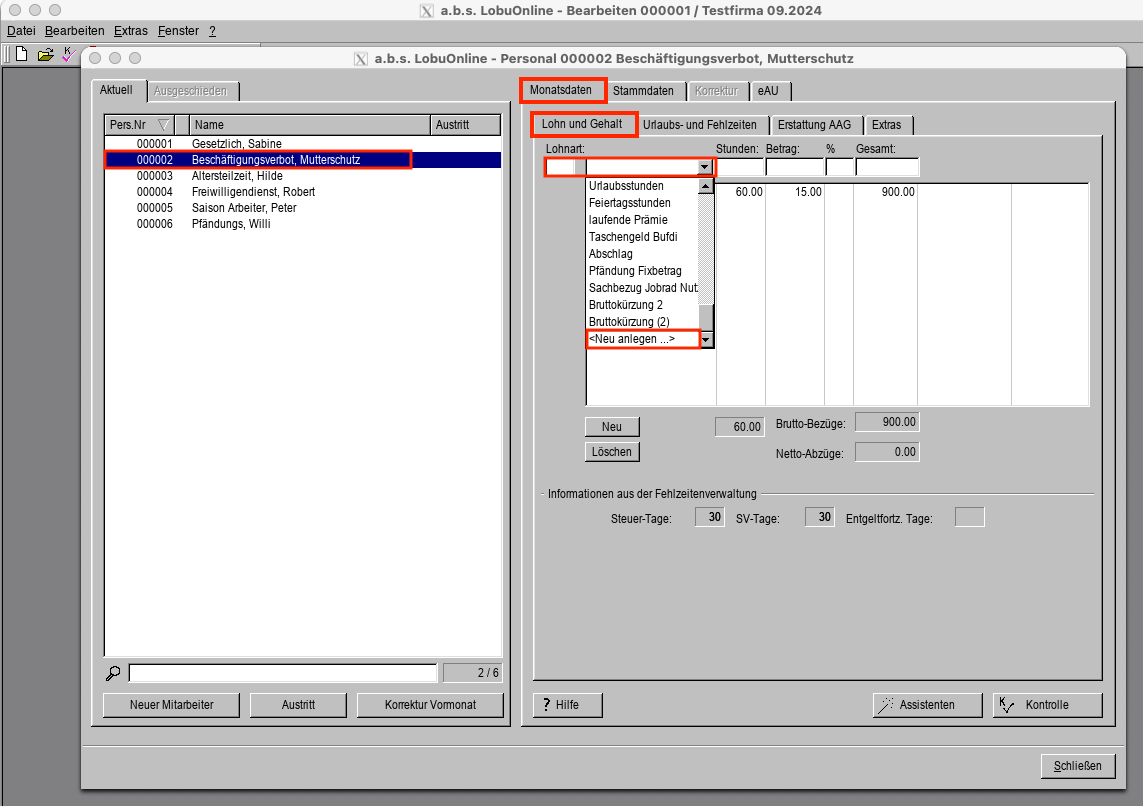Expand the Lohnart dropdown arrow
This screenshot has width=1143, height=806.
point(705,168)
